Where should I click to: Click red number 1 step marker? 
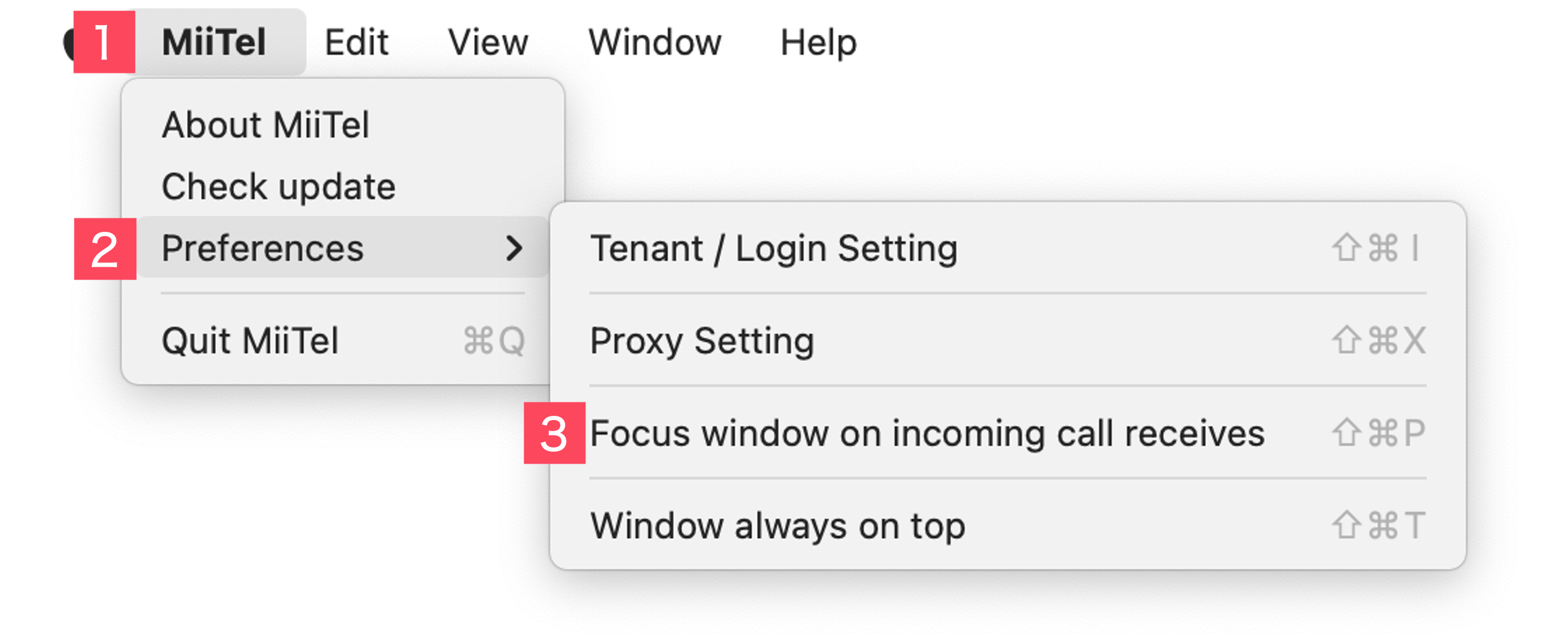point(104,42)
